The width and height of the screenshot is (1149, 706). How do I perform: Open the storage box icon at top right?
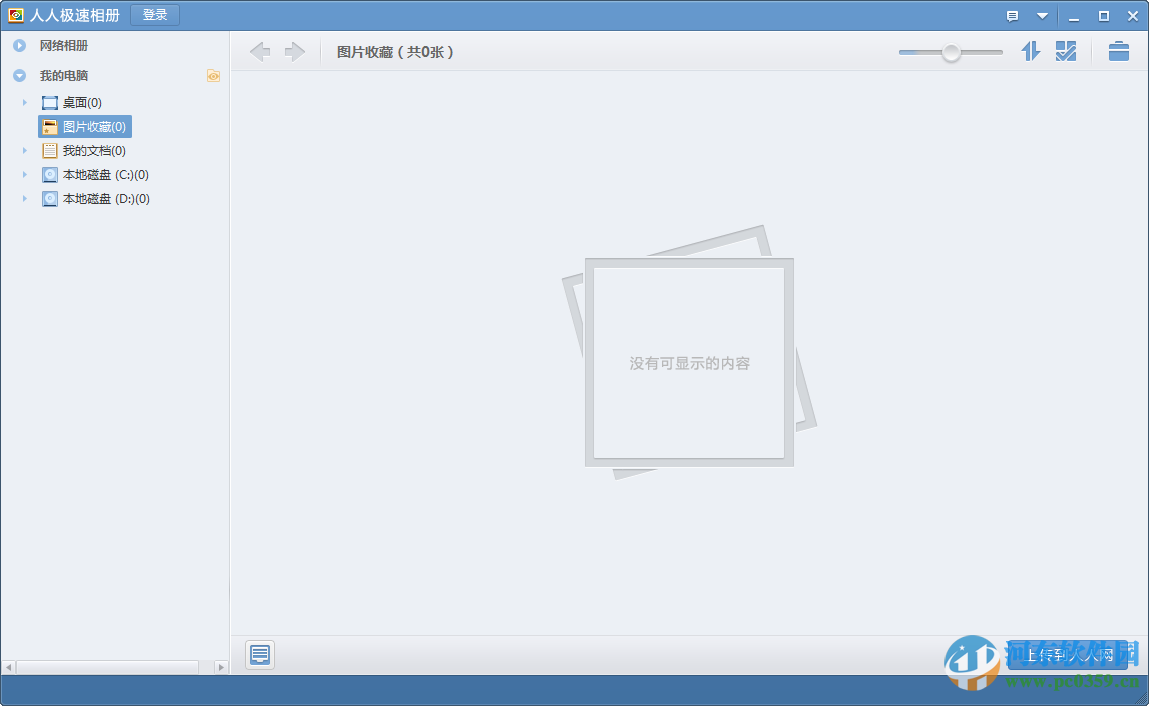1118,51
